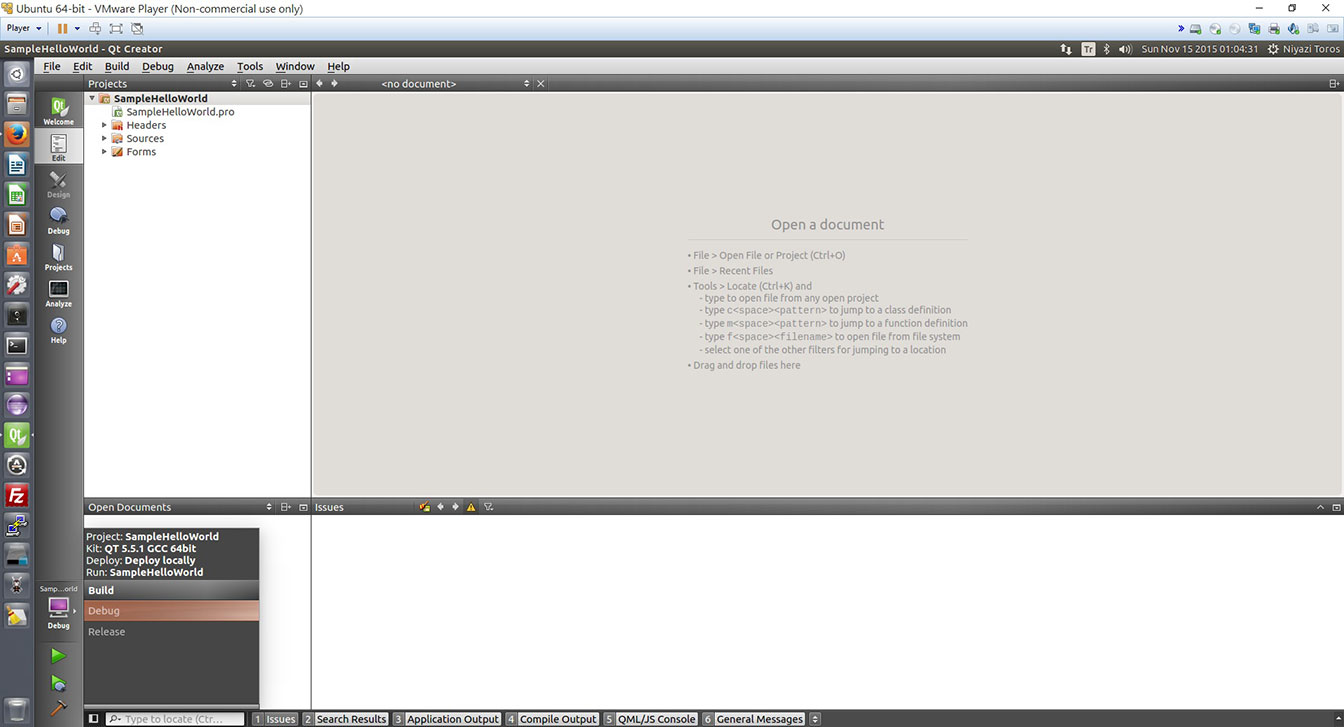
Task: Expand the Headers folder
Action: pyautogui.click(x=104, y=125)
